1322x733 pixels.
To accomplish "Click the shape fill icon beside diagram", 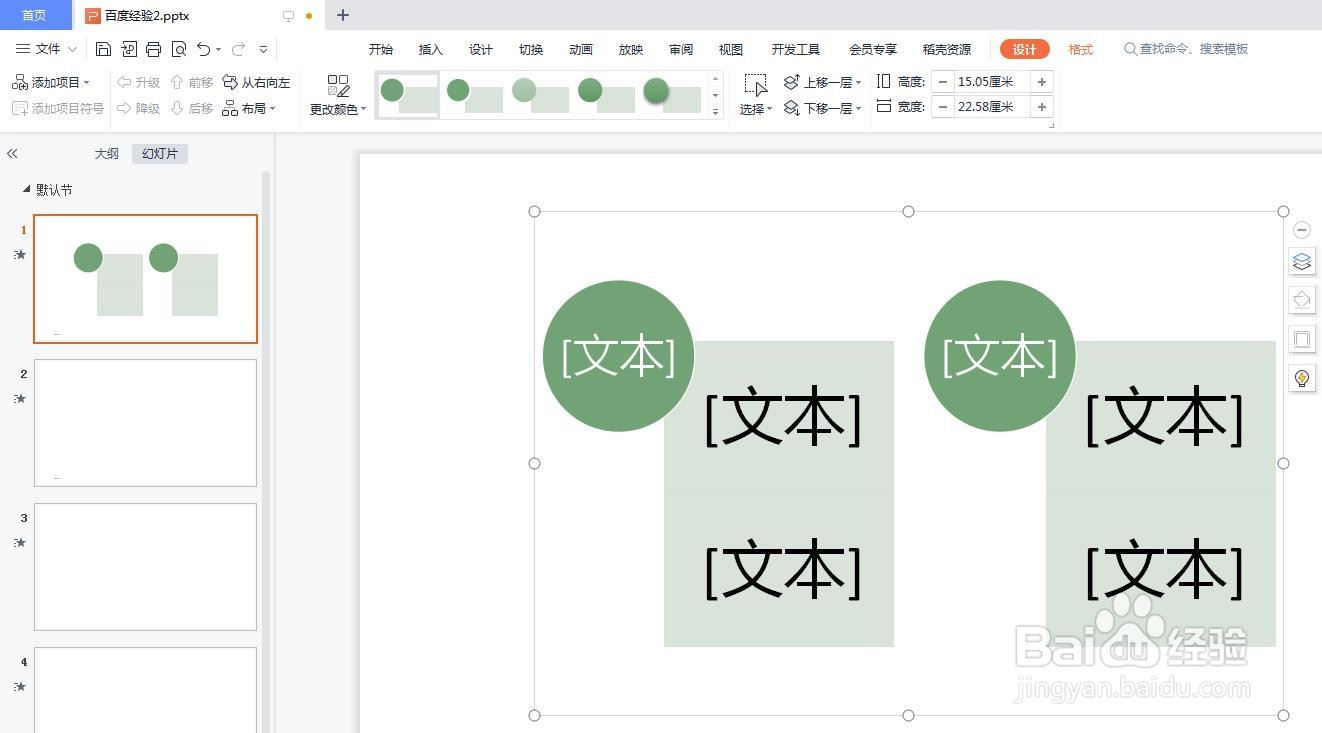I will (1301, 299).
